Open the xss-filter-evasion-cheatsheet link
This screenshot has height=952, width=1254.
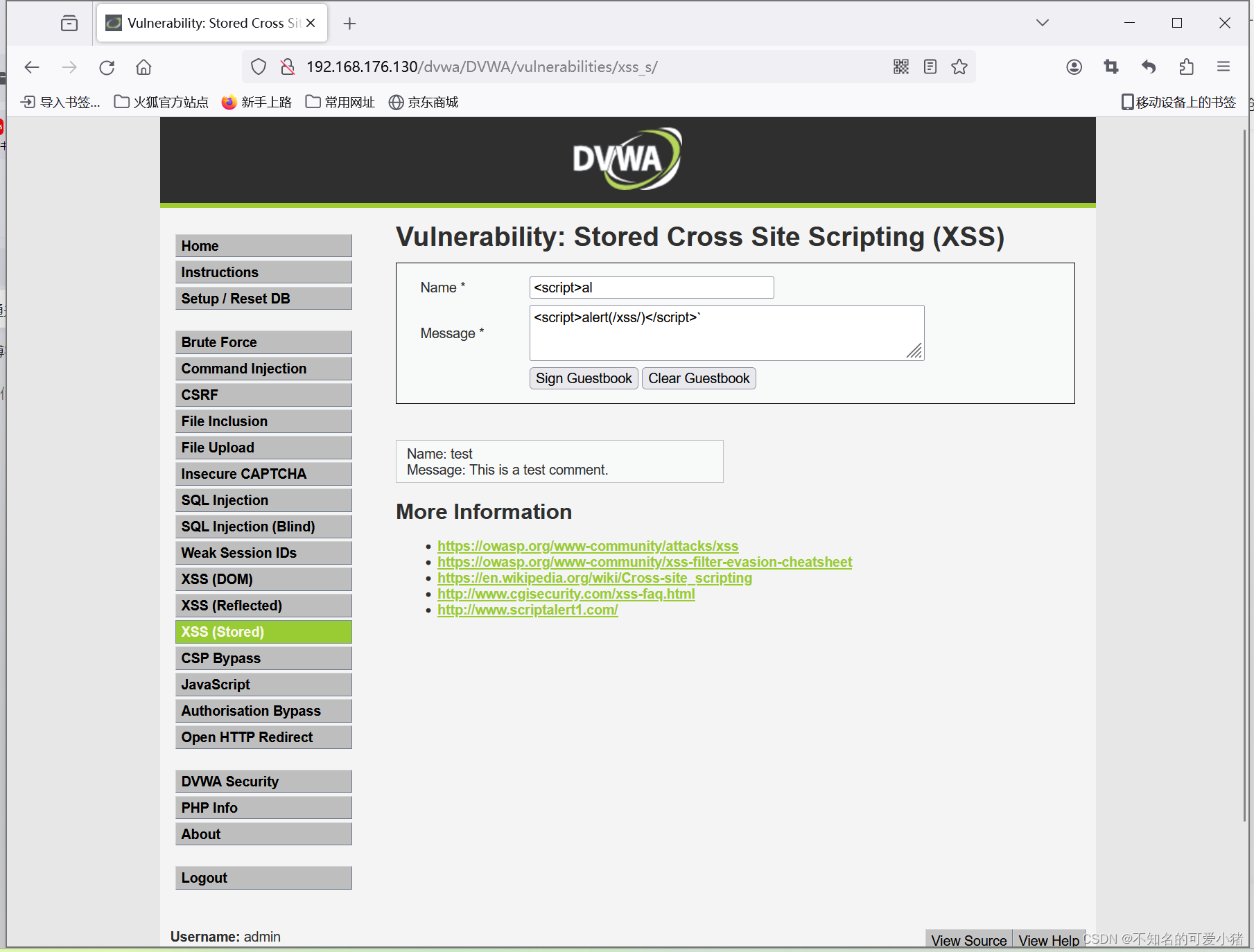645,562
